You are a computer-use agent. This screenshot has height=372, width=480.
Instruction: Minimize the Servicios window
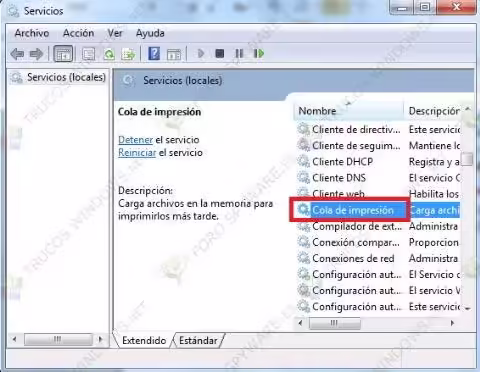[402, 7]
